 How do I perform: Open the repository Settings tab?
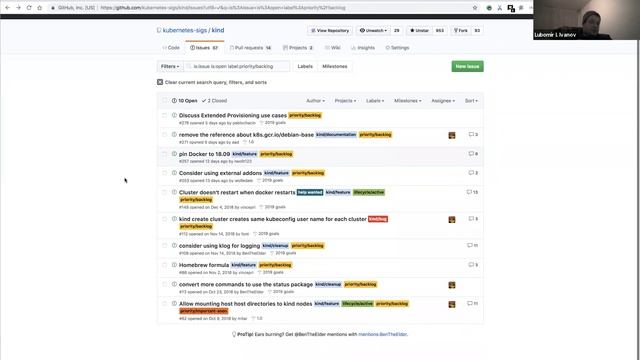coord(397,48)
